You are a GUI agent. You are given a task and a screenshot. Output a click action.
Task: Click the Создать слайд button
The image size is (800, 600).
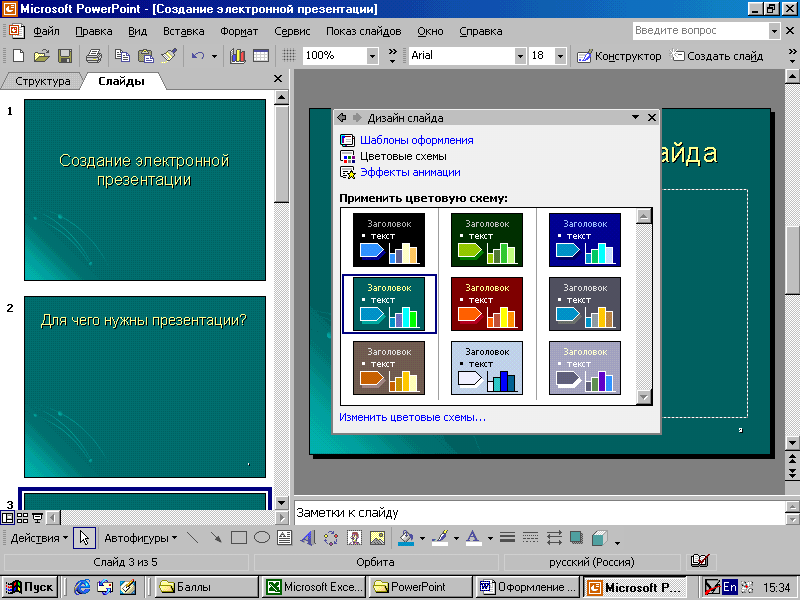pos(717,56)
